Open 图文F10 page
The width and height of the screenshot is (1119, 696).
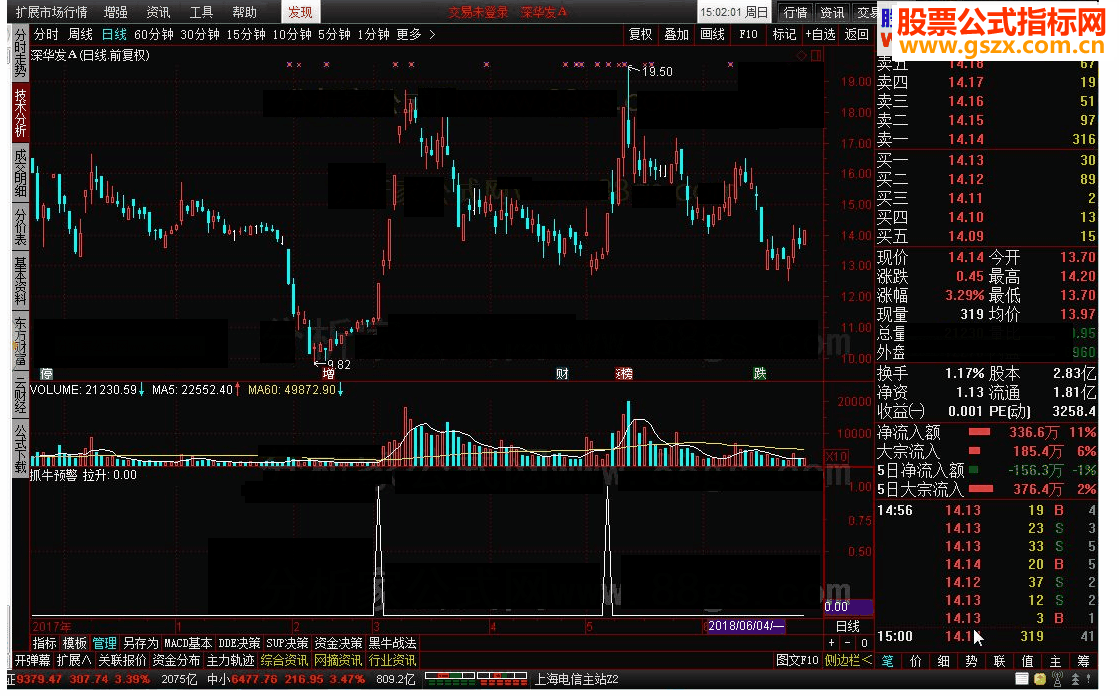tap(797, 660)
